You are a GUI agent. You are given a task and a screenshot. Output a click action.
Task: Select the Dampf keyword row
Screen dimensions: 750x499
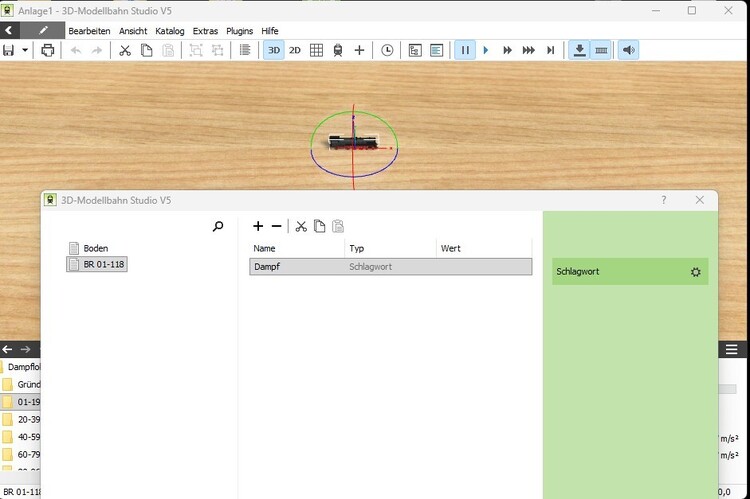tap(390, 267)
